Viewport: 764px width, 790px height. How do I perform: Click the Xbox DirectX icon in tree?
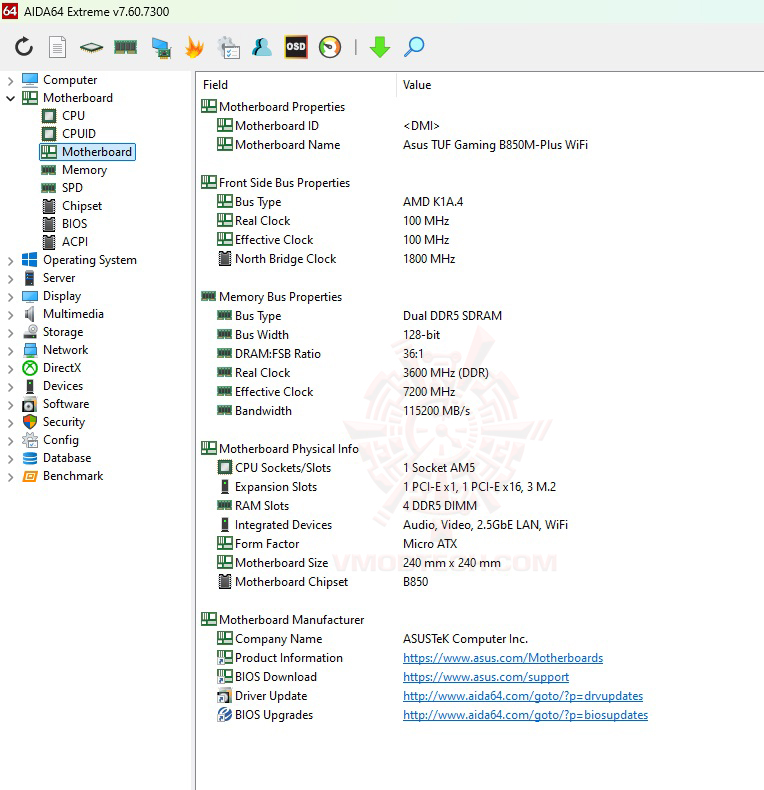point(30,368)
